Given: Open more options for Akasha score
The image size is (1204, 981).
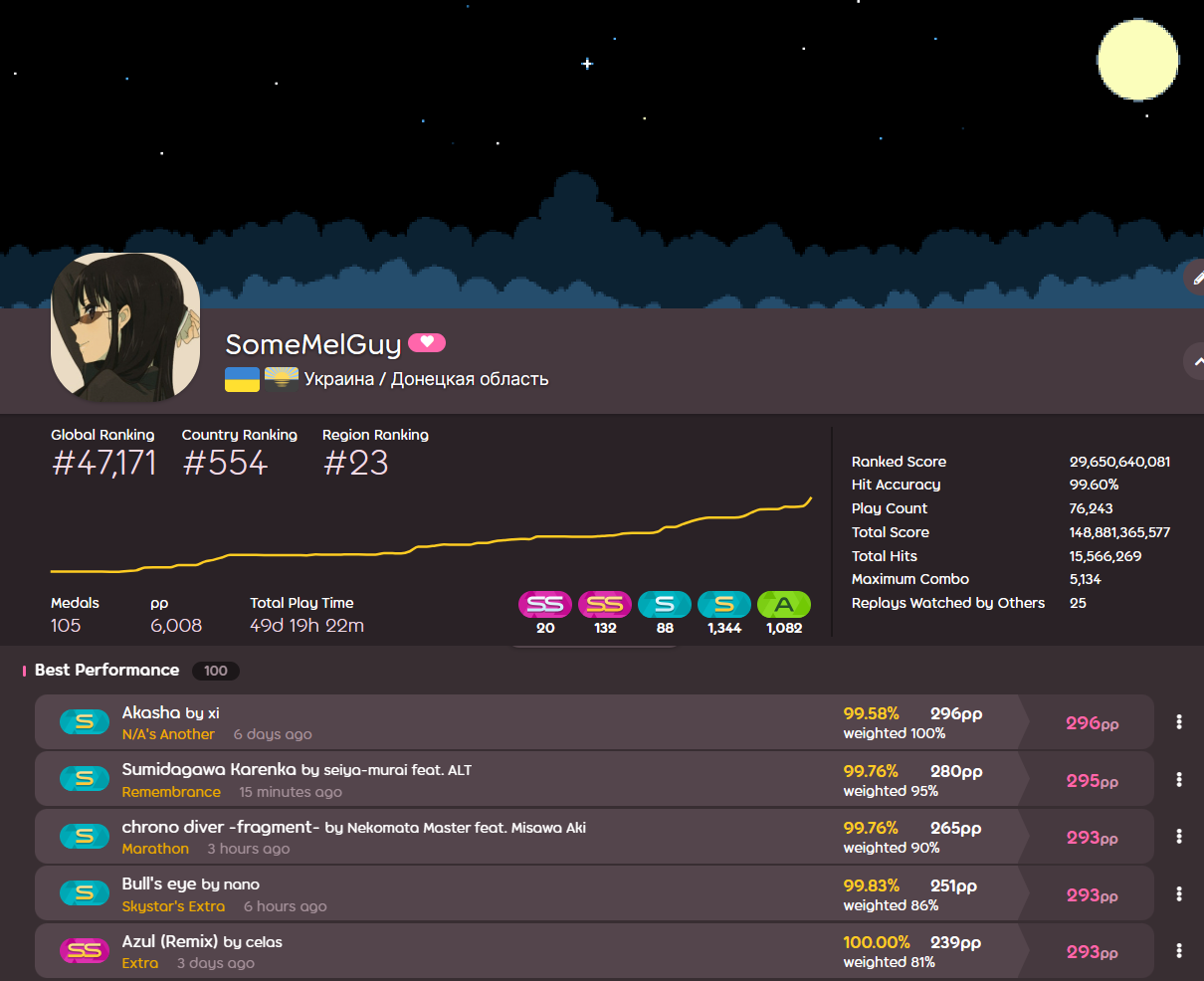Looking at the screenshot, I should click(x=1179, y=722).
